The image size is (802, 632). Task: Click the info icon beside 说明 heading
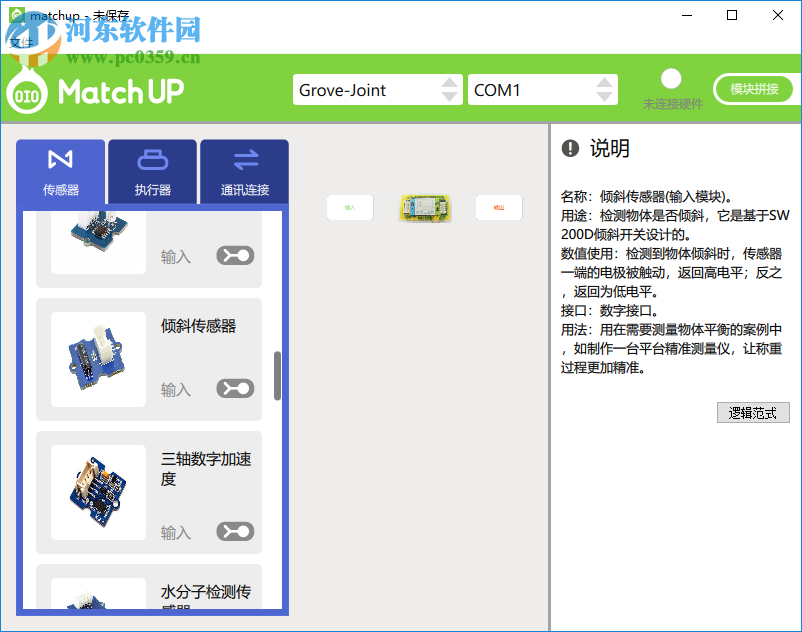[569, 150]
